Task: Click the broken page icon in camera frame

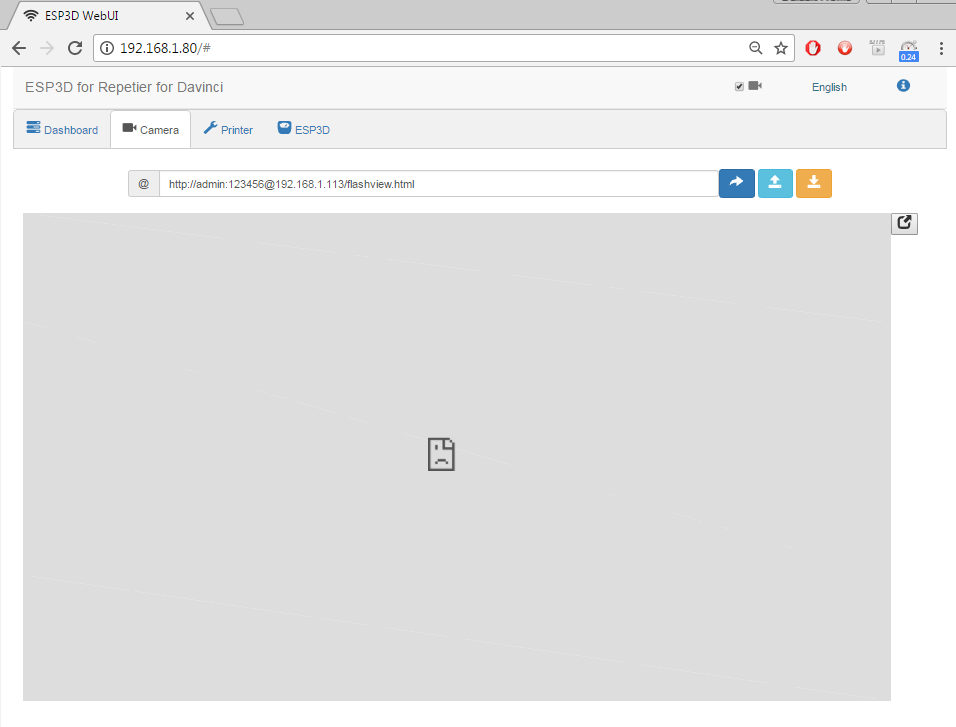Action: click(441, 454)
